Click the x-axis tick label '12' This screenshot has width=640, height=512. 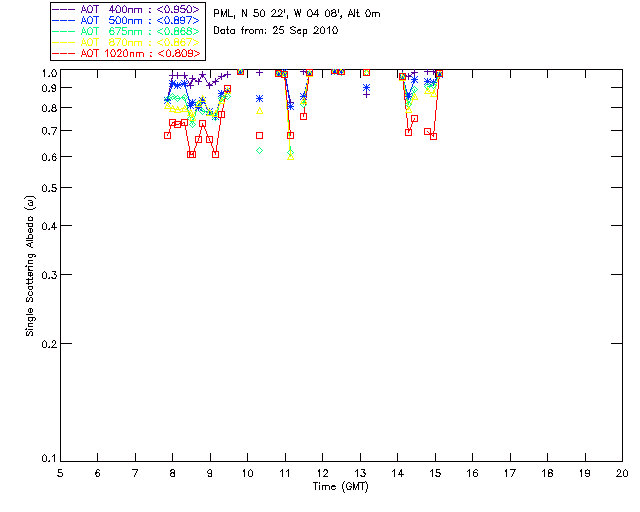[322, 473]
